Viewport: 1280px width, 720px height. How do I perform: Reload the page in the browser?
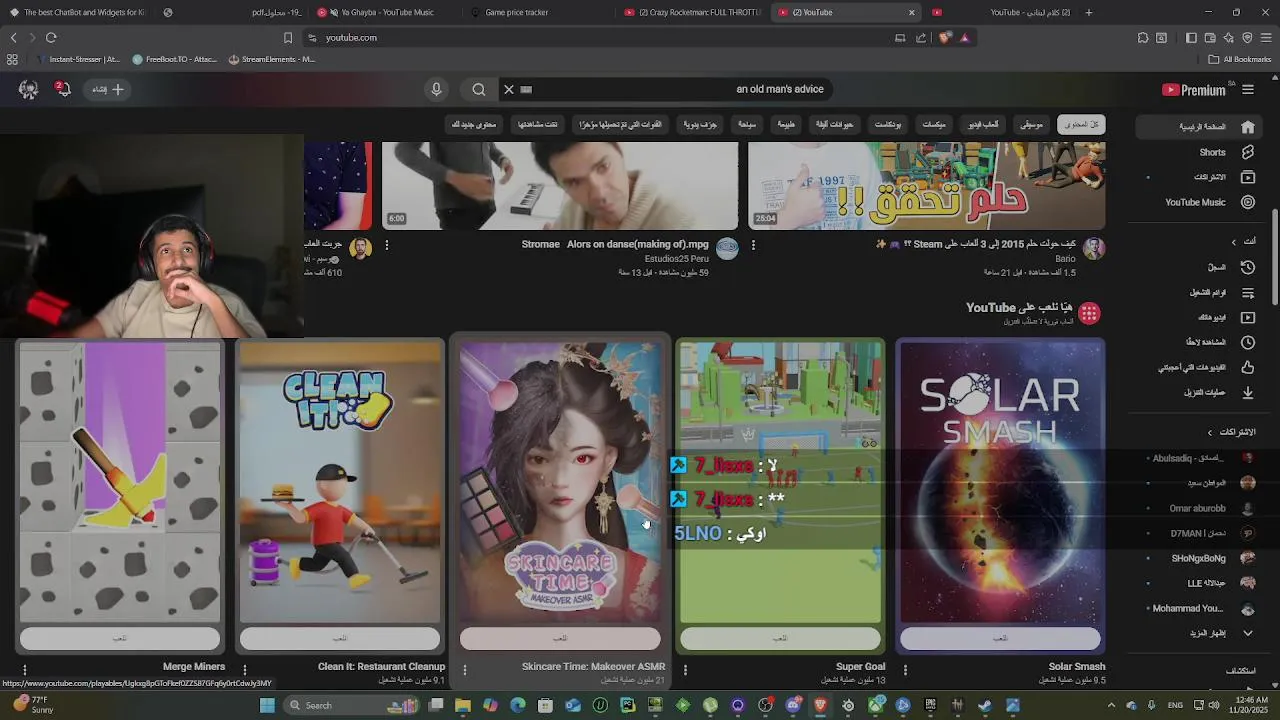pos(51,38)
